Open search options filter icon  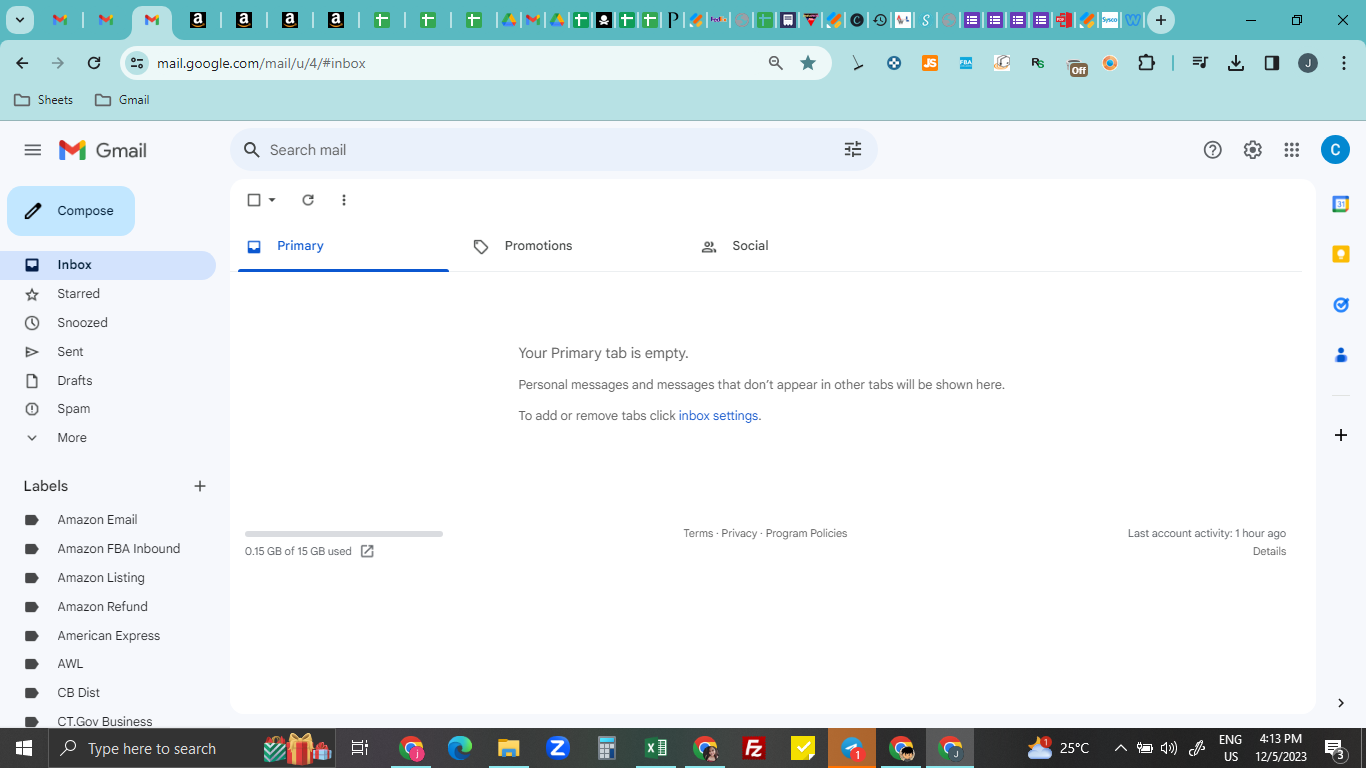click(x=853, y=149)
